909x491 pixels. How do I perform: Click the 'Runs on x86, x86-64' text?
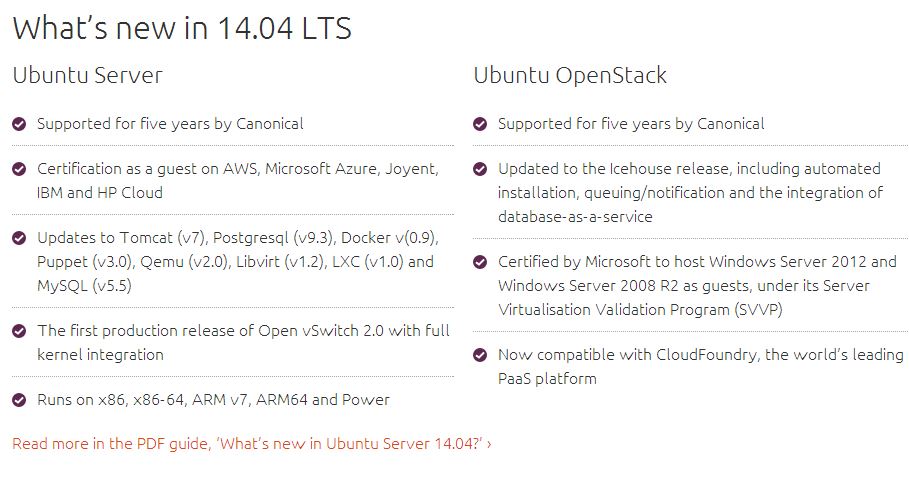point(213,400)
